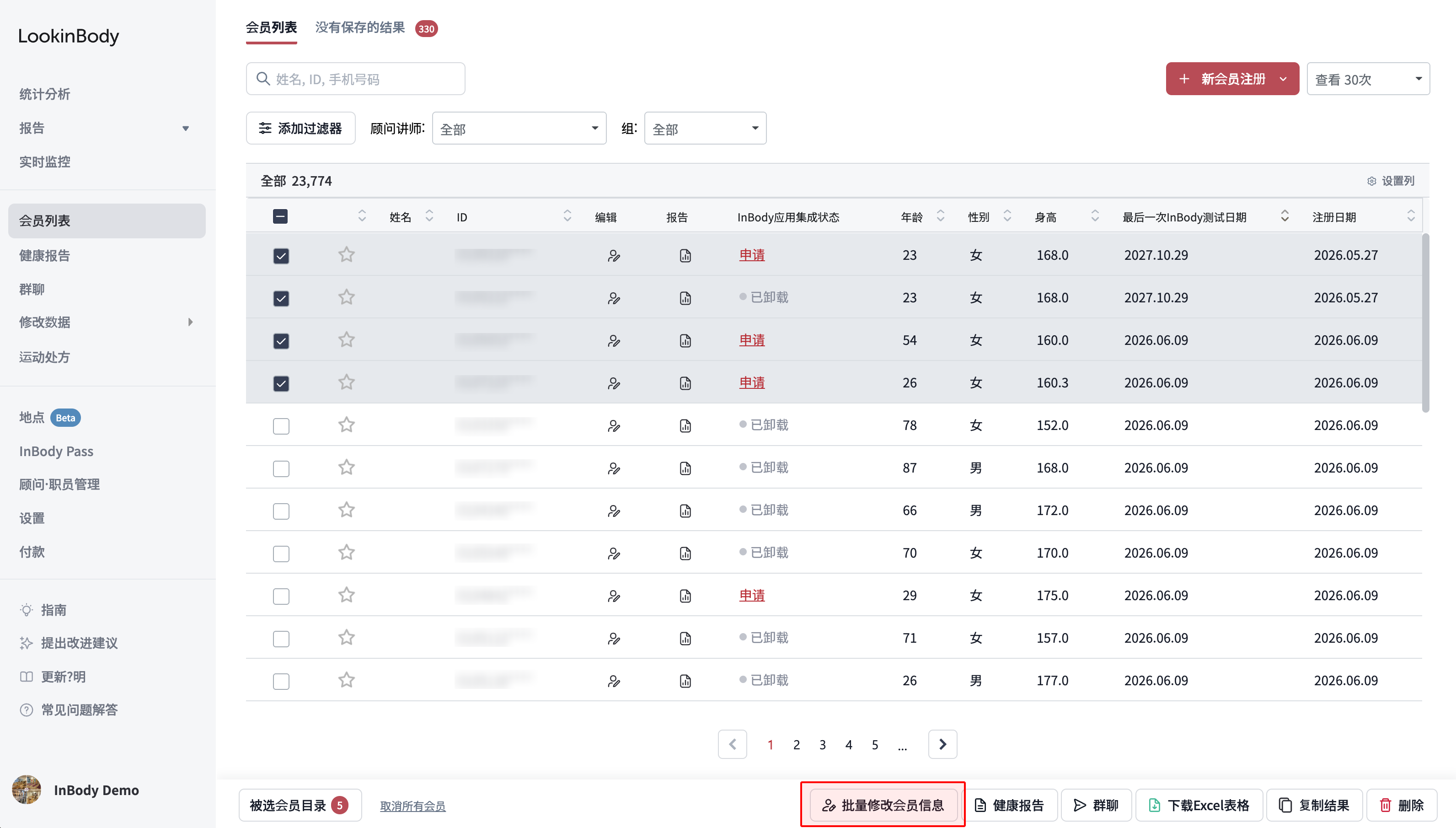Click the 取消所有会员 link
Viewport: 1456px width, 828px height.
pyautogui.click(x=412, y=806)
